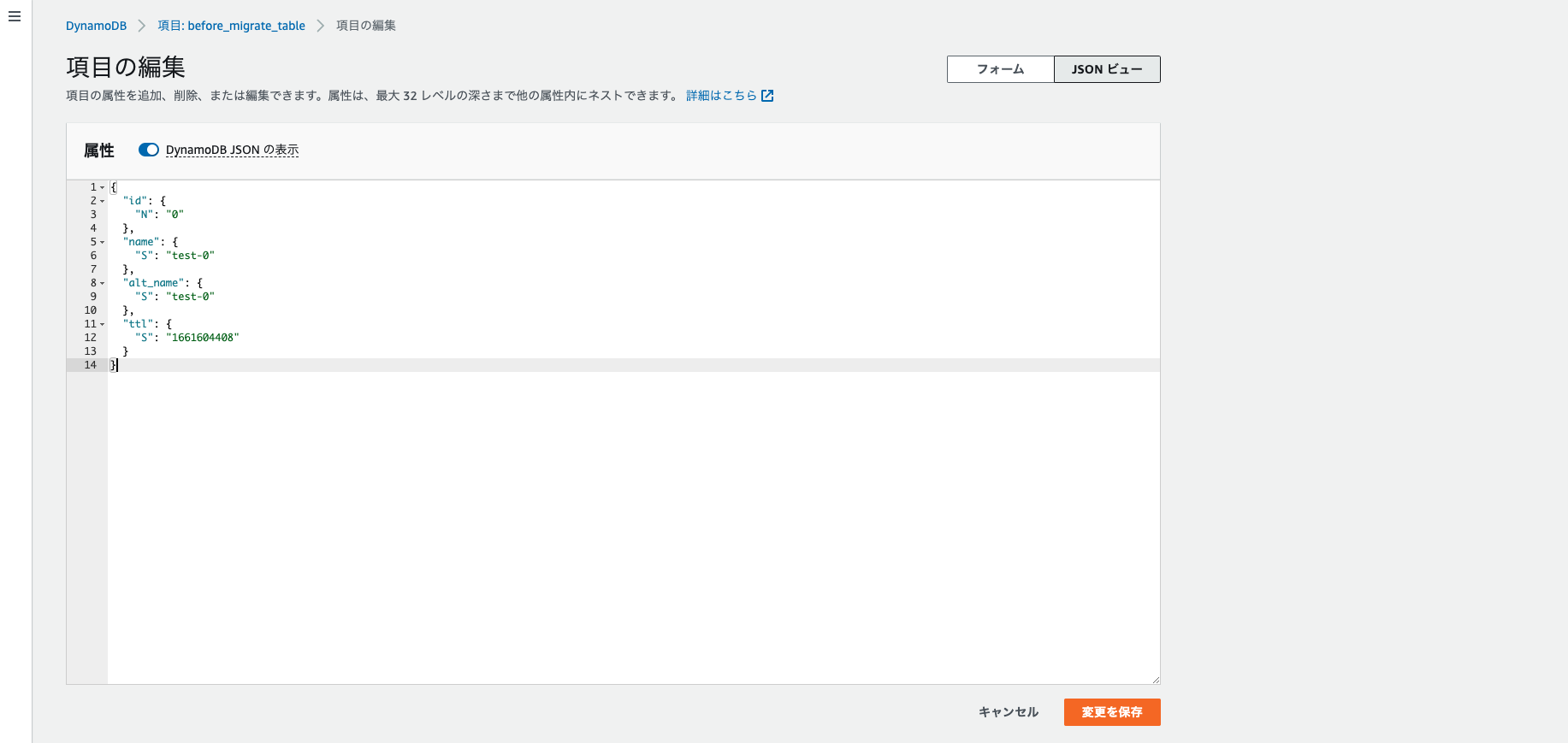Click the ttl value "1661604408"

coord(204,337)
